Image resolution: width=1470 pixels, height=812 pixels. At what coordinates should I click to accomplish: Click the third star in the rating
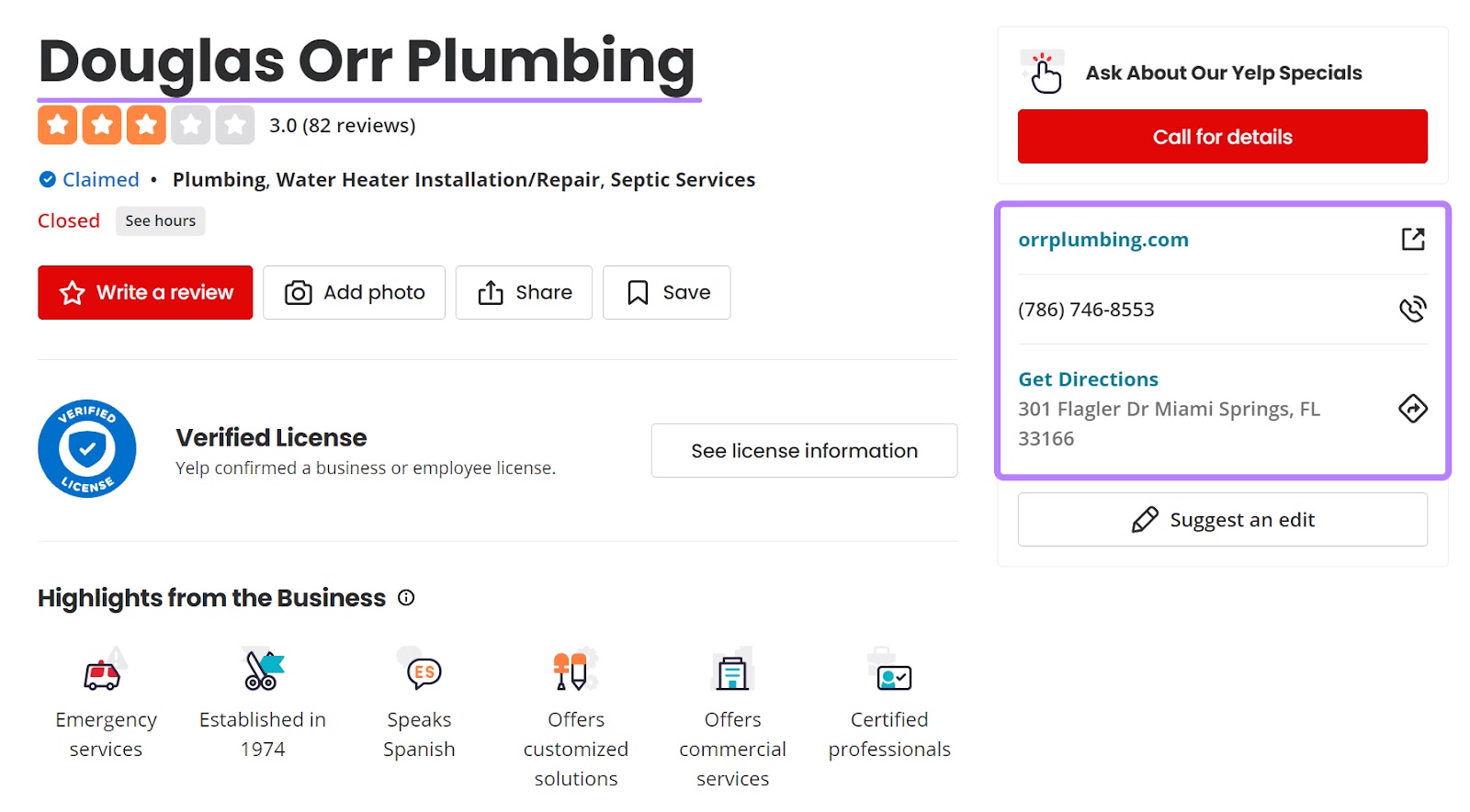click(147, 124)
